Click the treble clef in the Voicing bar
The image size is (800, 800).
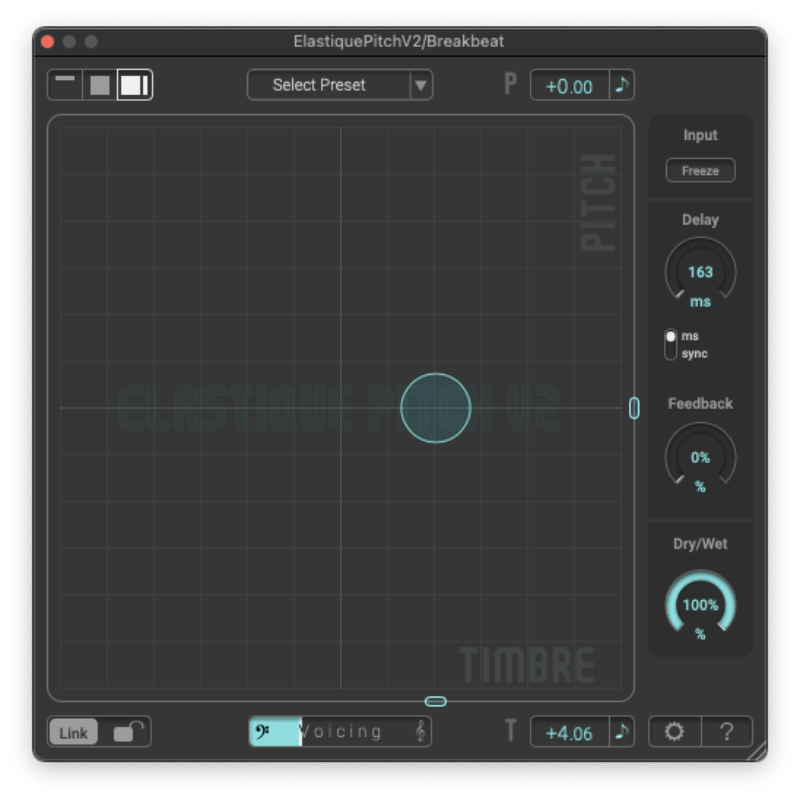pos(420,732)
